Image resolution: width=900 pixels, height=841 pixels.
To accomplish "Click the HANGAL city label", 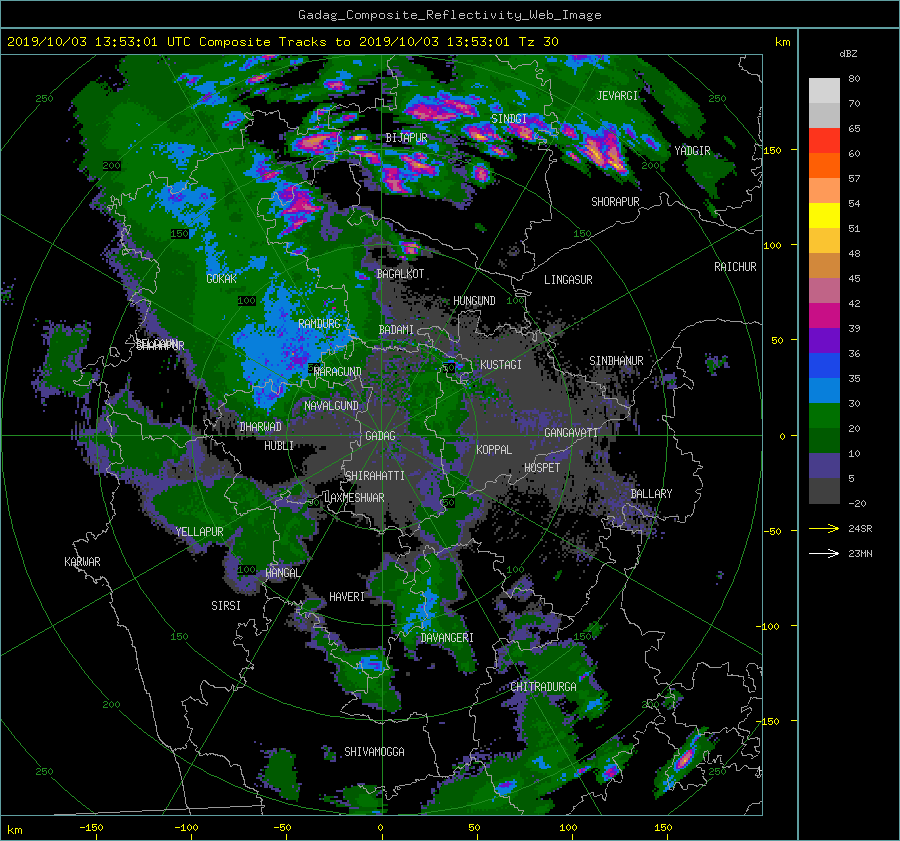I will (x=282, y=573).
